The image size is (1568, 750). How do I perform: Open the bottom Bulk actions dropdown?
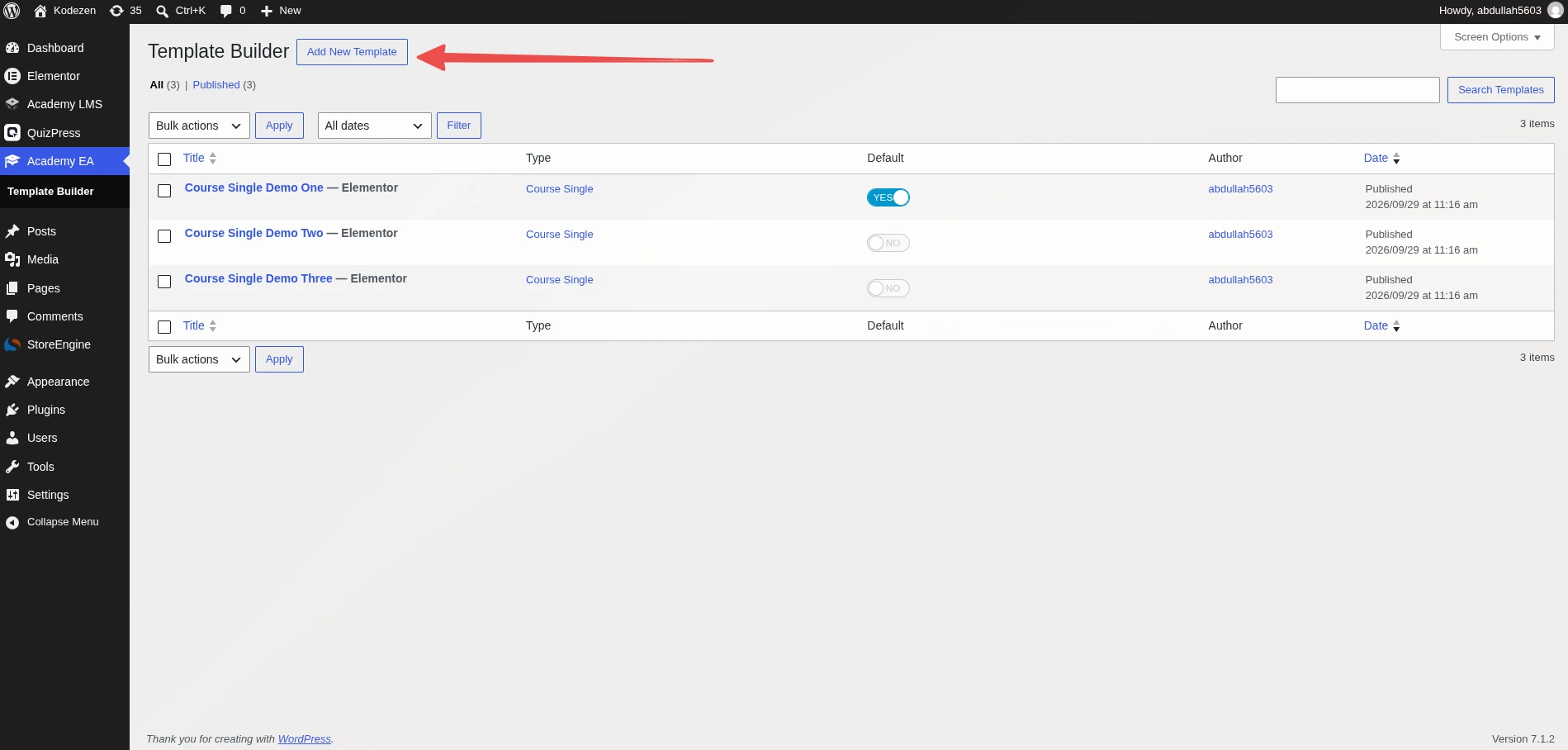(199, 359)
